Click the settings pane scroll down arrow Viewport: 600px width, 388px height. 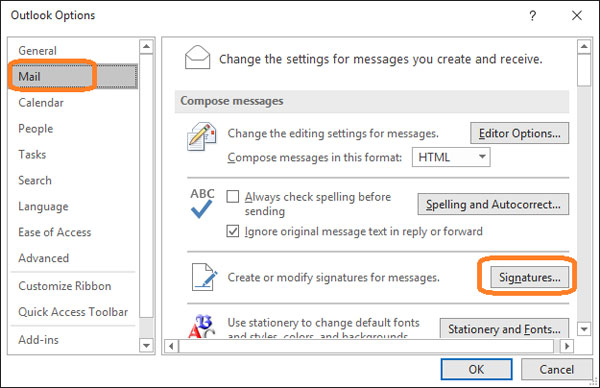click(584, 329)
